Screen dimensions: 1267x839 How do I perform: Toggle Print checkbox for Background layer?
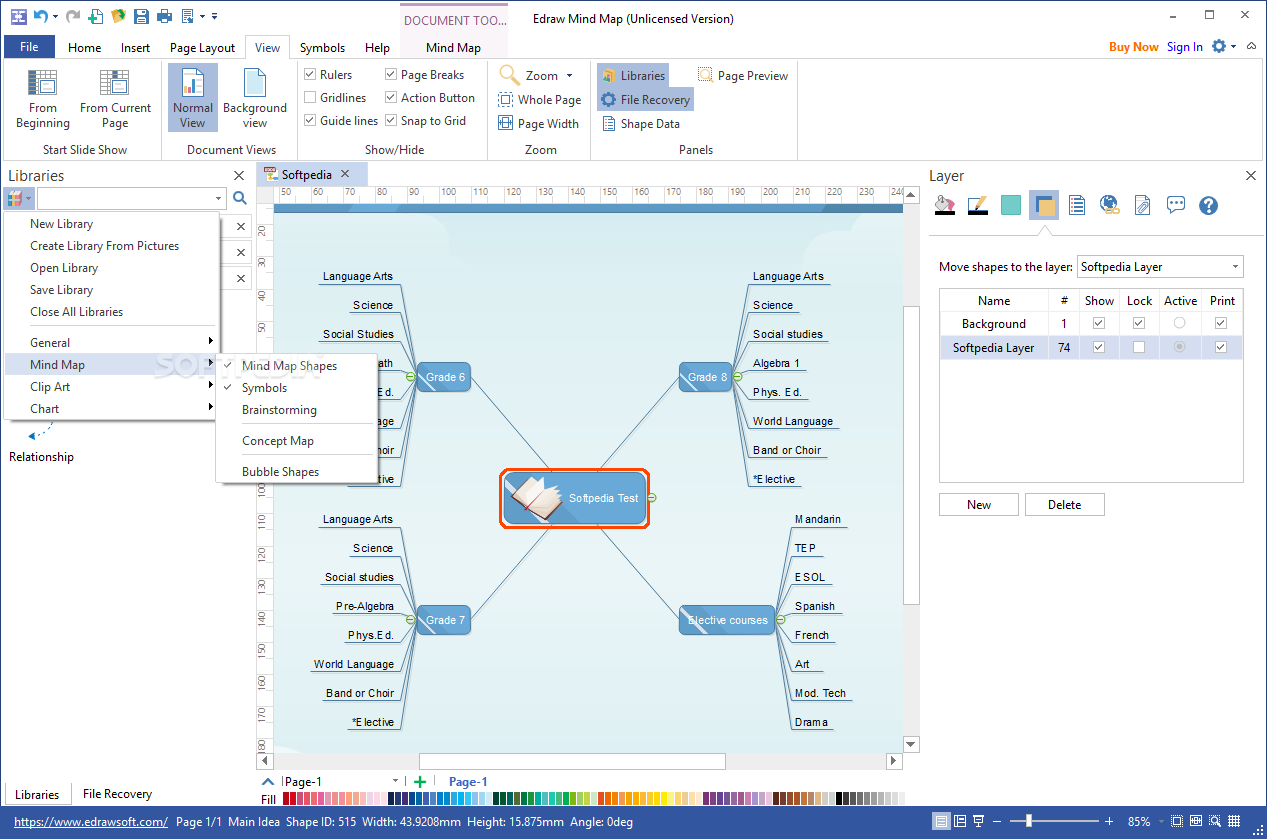tap(1221, 324)
